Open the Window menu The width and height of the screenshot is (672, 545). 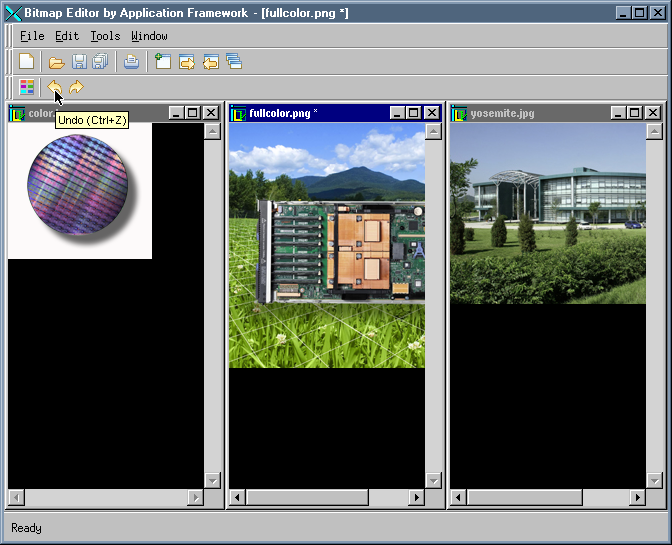tap(149, 36)
